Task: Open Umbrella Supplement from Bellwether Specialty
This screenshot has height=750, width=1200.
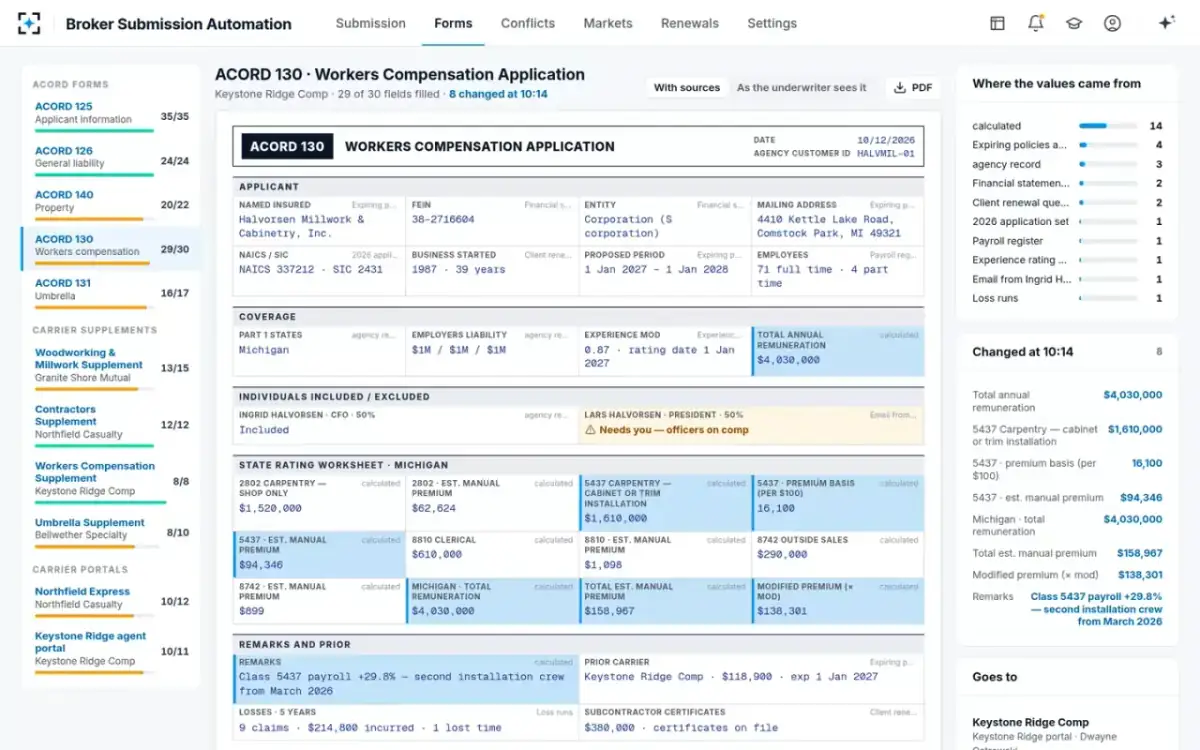Action: click(111, 533)
